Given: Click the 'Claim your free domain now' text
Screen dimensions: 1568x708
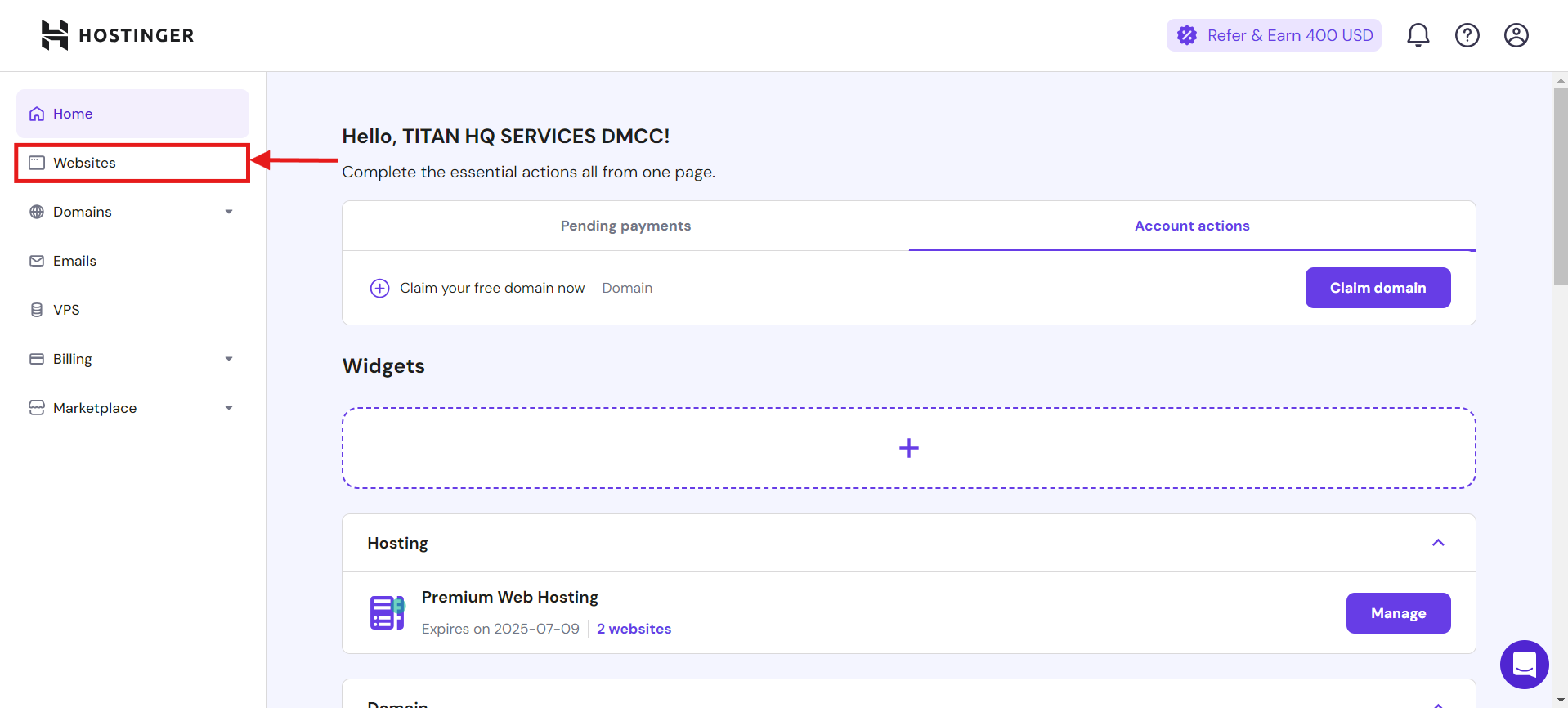Looking at the screenshot, I should point(492,288).
